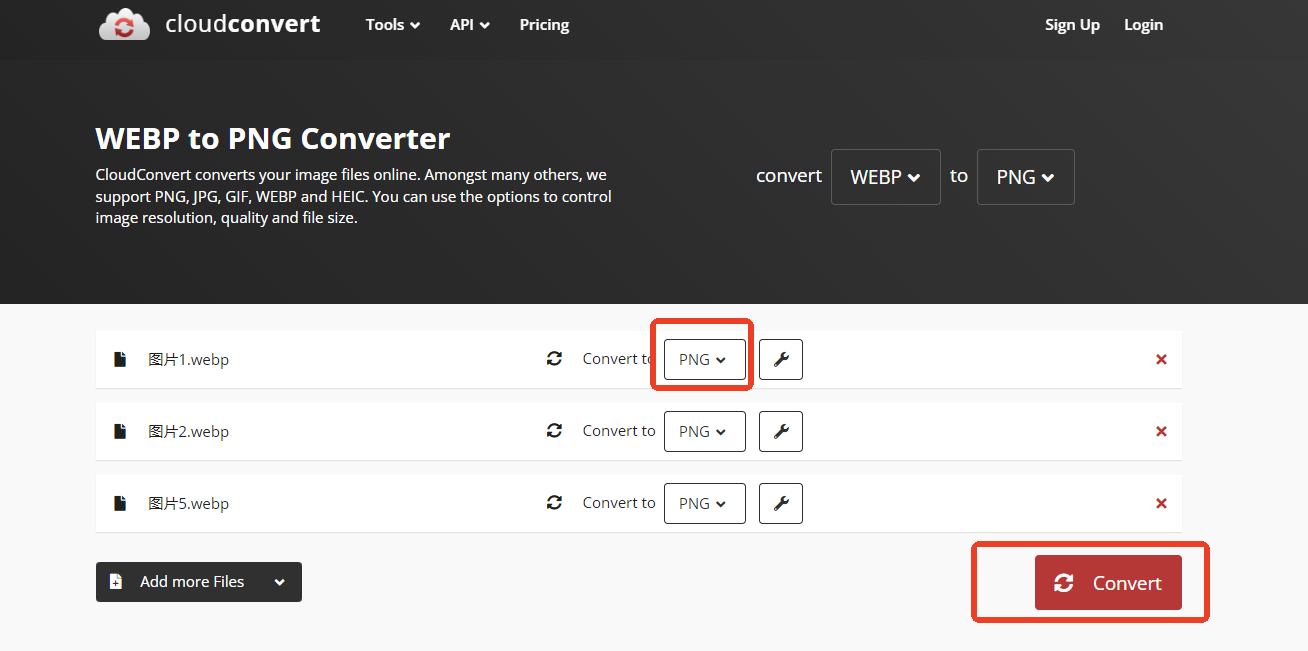Screen dimensions: 1308x651
Task: Open the API menu
Action: pyautogui.click(x=470, y=25)
